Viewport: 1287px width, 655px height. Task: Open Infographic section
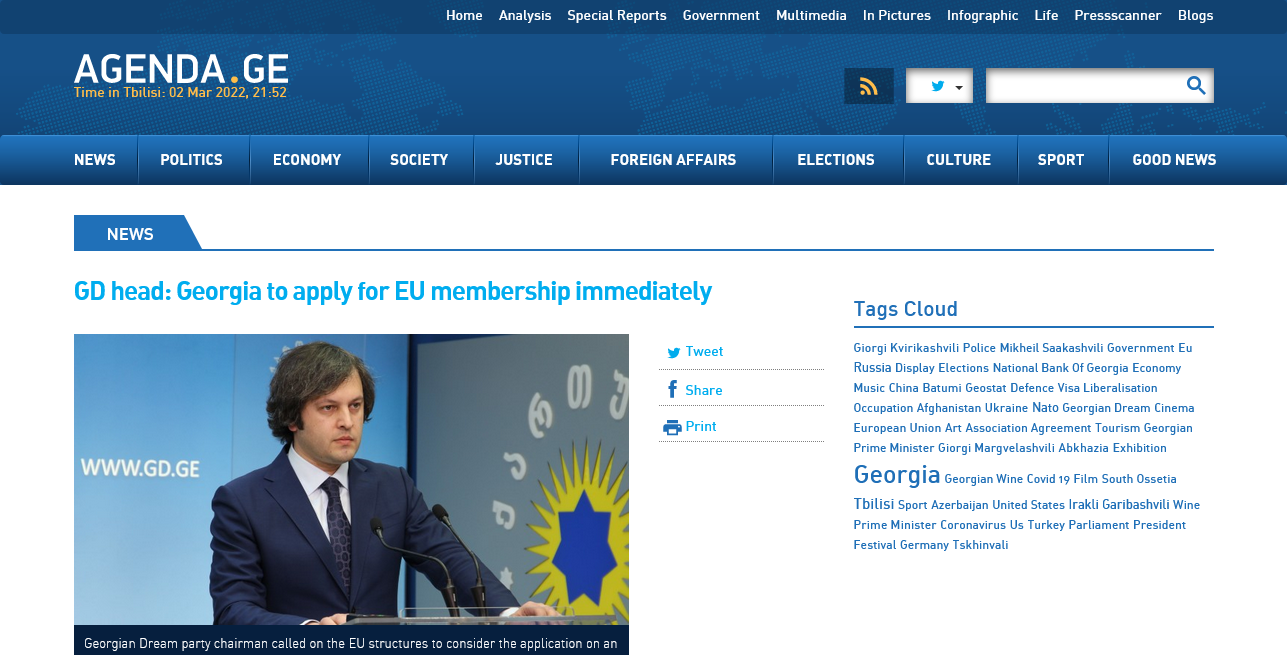(x=983, y=15)
